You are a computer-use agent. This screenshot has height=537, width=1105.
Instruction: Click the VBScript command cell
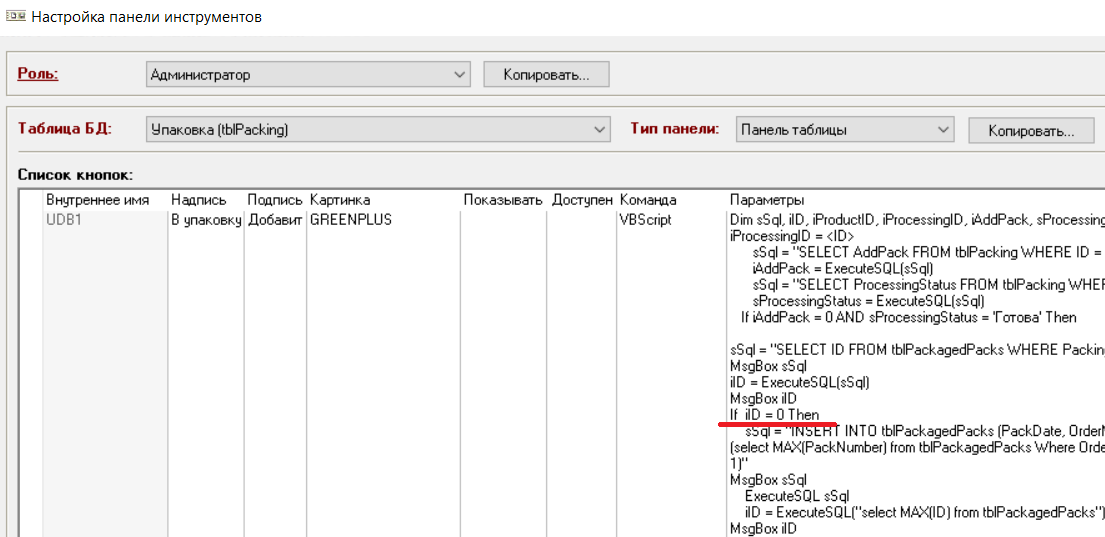click(648, 220)
